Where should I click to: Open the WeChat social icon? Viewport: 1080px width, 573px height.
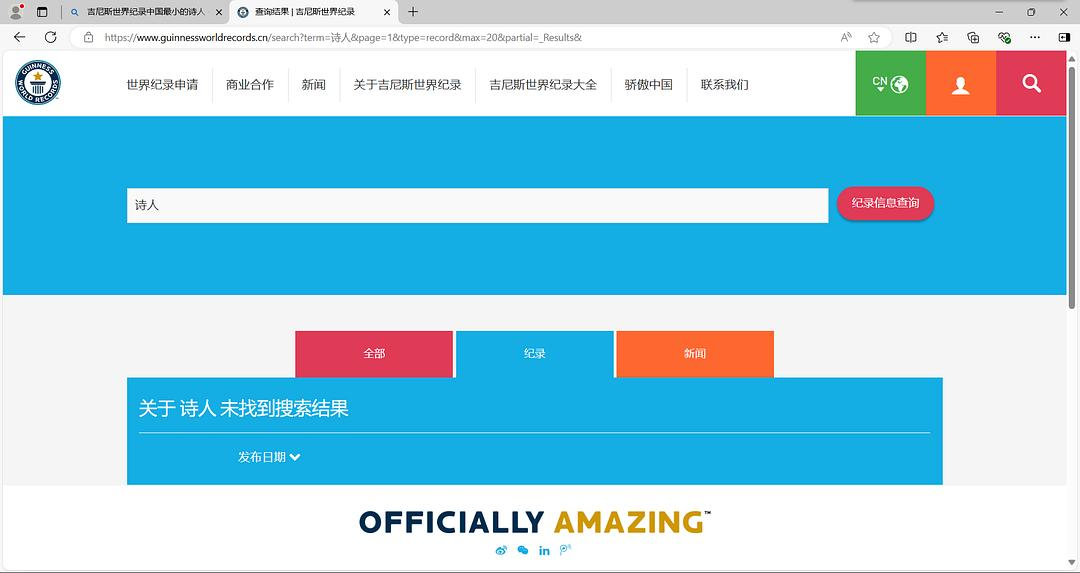[523, 550]
